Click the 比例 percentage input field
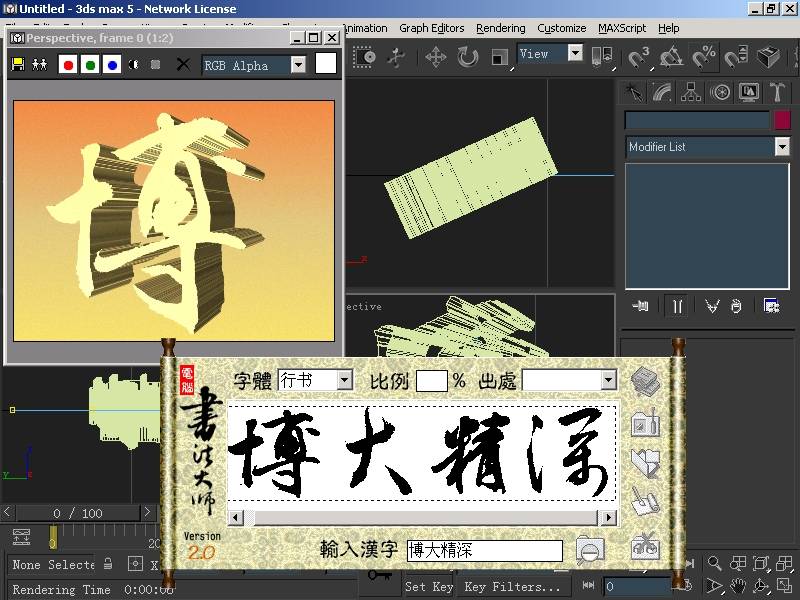This screenshot has width=800, height=600. click(x=432, y=381)
